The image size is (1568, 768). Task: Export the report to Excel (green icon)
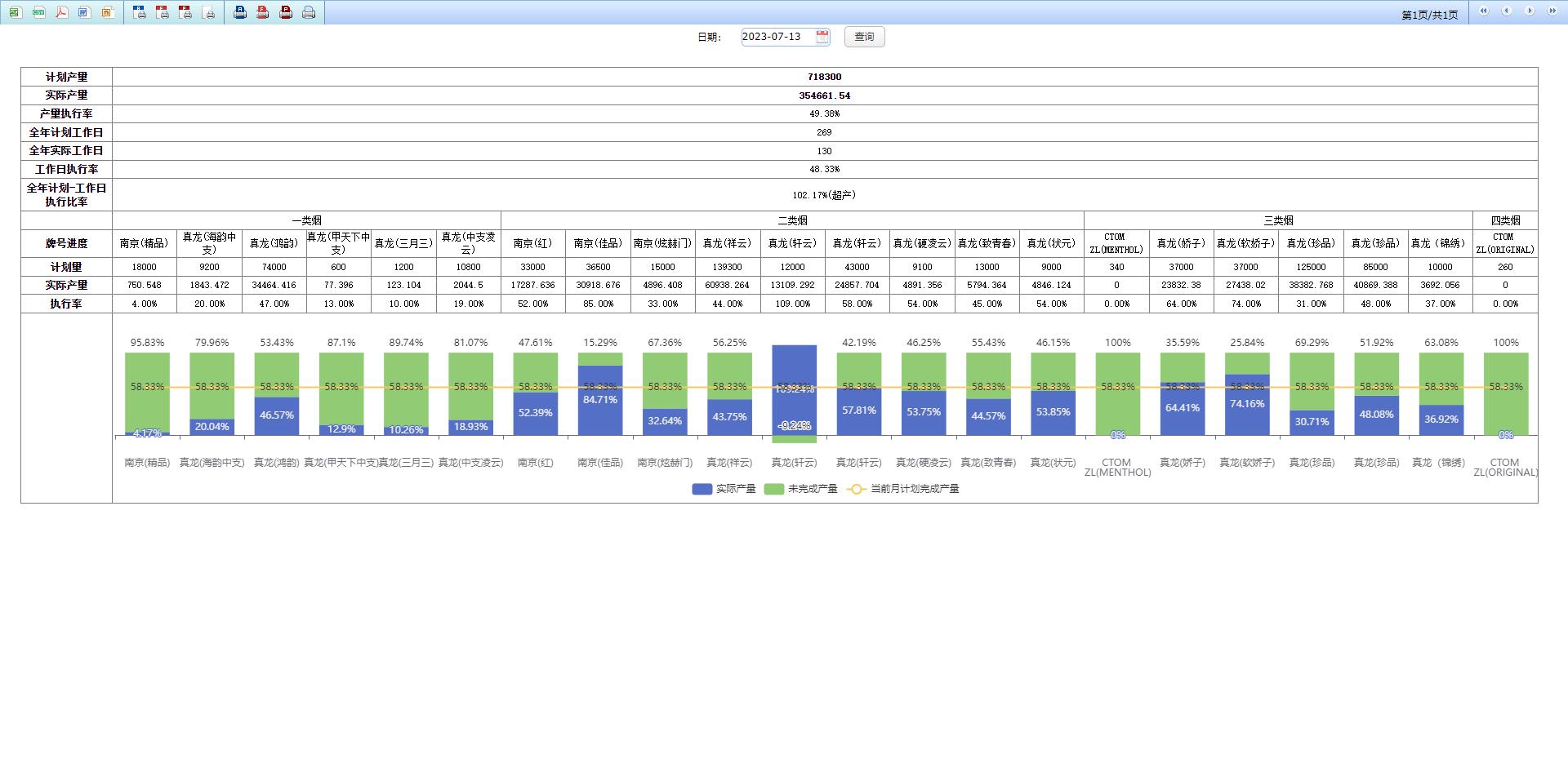(x=16, y=12)
